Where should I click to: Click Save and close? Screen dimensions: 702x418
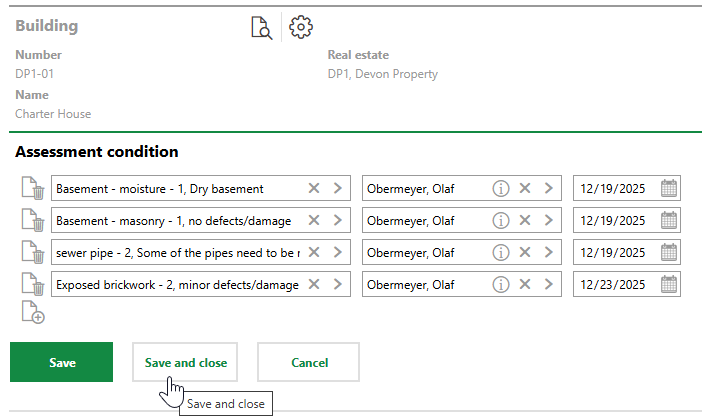[185, 362]
